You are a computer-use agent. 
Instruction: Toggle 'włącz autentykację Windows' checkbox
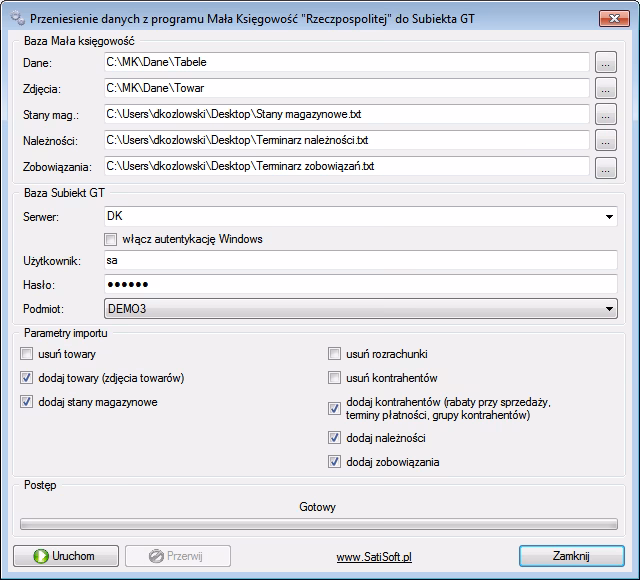111,240
